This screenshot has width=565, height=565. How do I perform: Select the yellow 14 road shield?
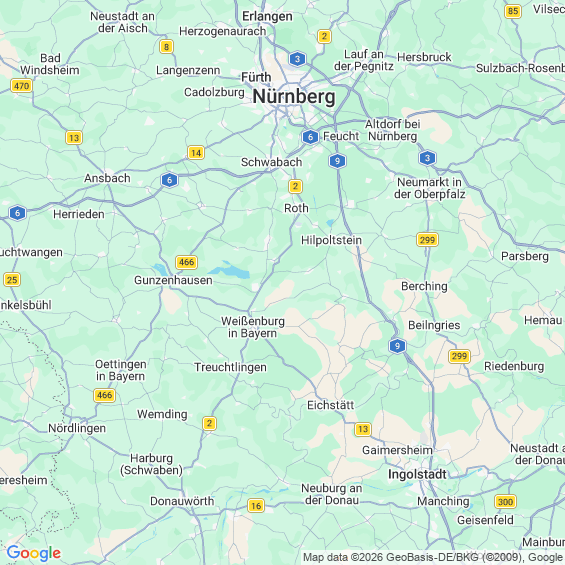pyautogui.click(x=196, y=153)
